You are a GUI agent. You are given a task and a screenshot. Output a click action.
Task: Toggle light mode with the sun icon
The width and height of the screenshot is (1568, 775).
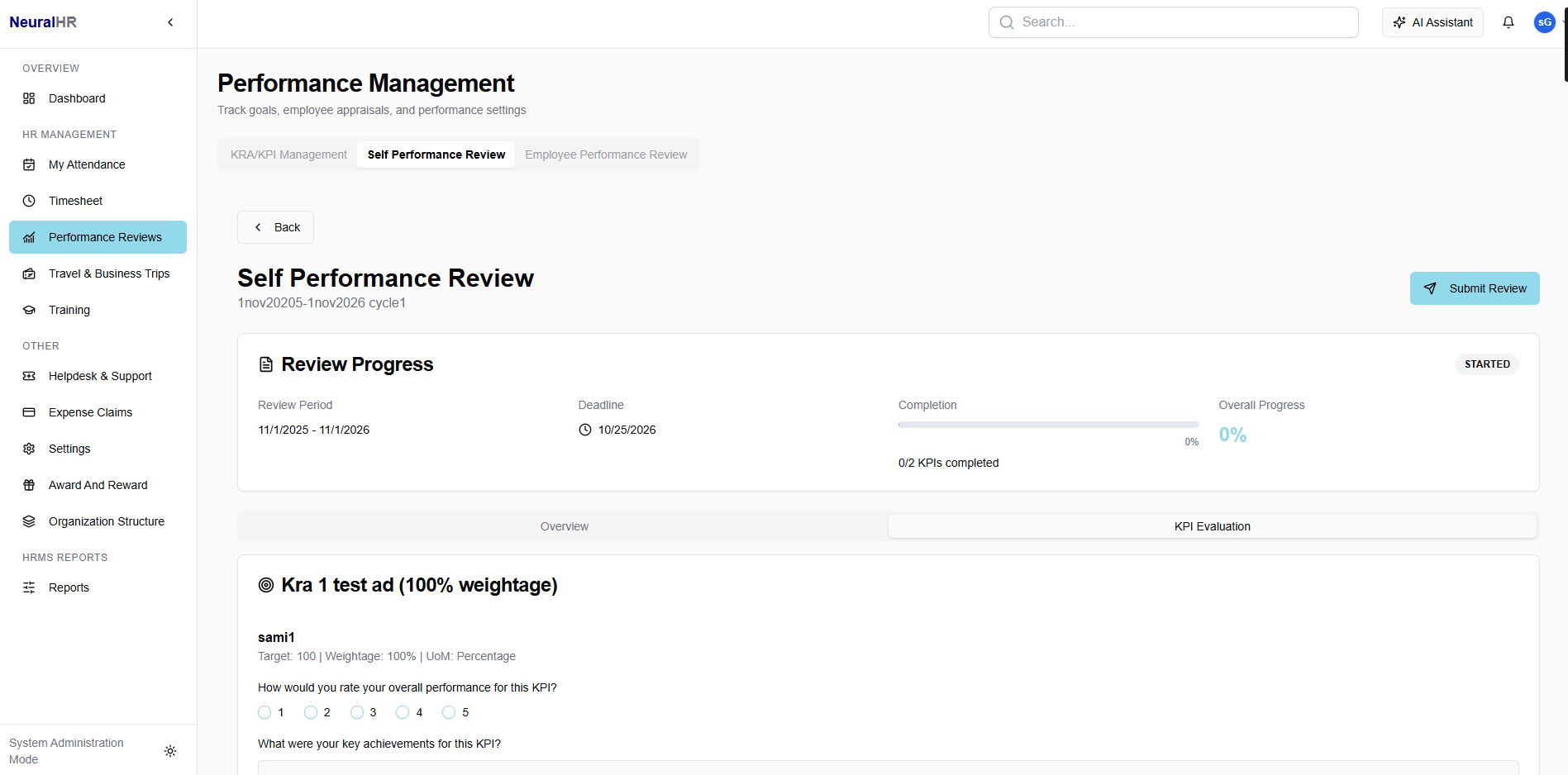click(x=170, y=750)
